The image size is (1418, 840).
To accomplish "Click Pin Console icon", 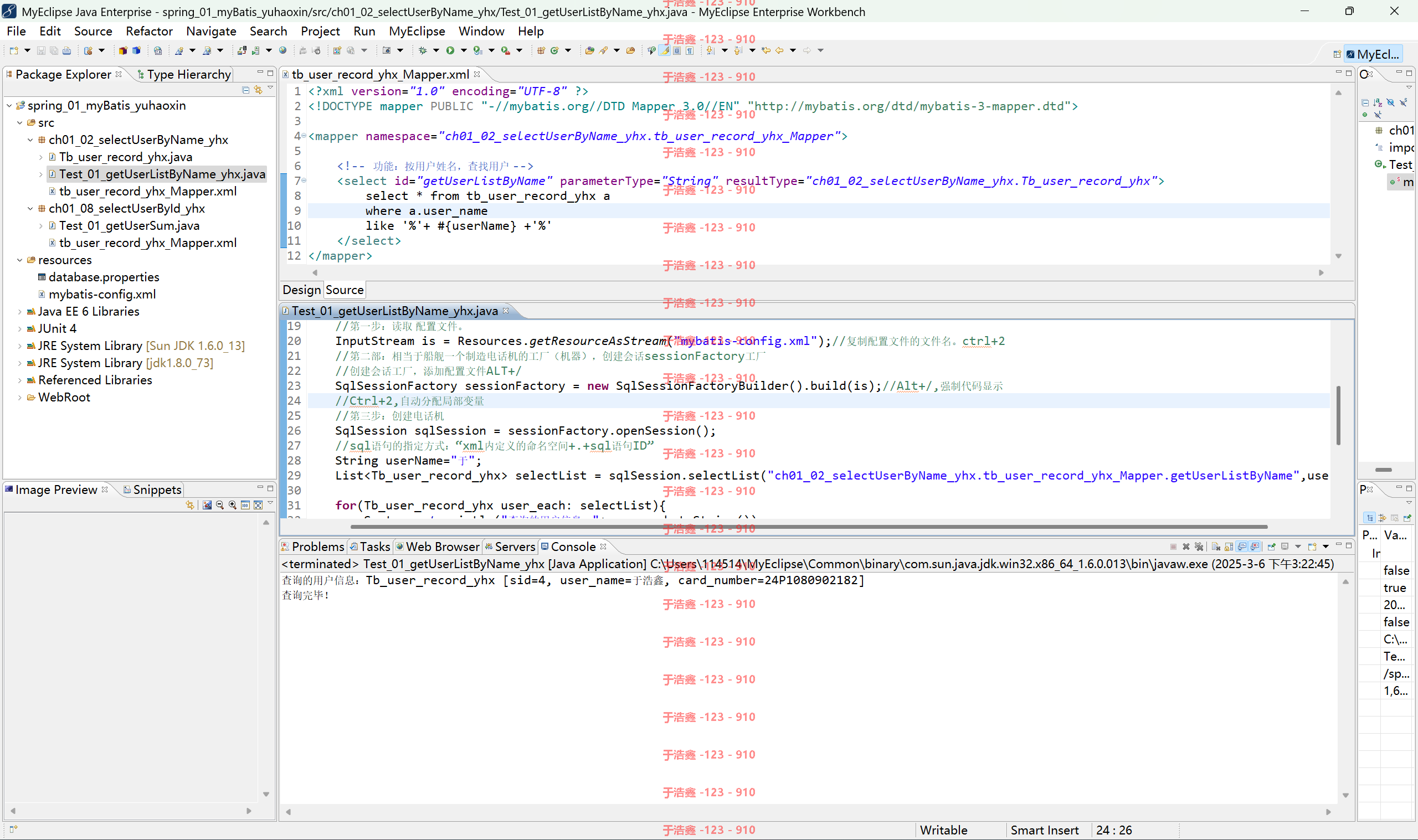I will 1271,547.
